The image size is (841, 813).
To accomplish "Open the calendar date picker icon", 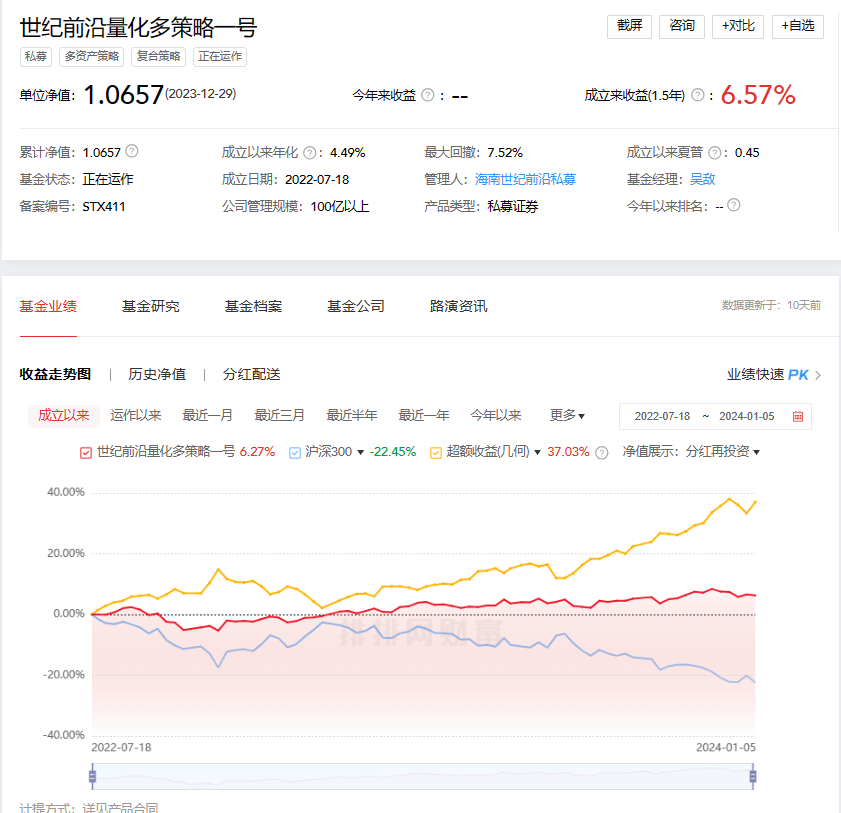I will point(798,416).
